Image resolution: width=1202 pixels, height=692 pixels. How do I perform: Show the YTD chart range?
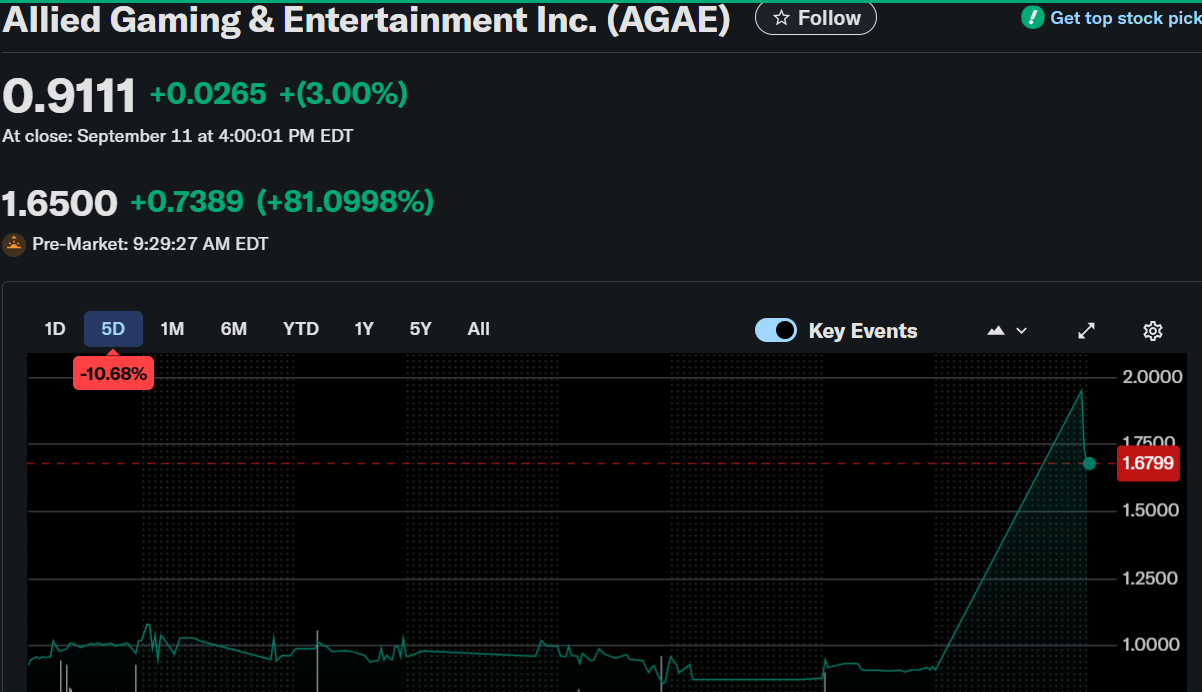[301, 329]
